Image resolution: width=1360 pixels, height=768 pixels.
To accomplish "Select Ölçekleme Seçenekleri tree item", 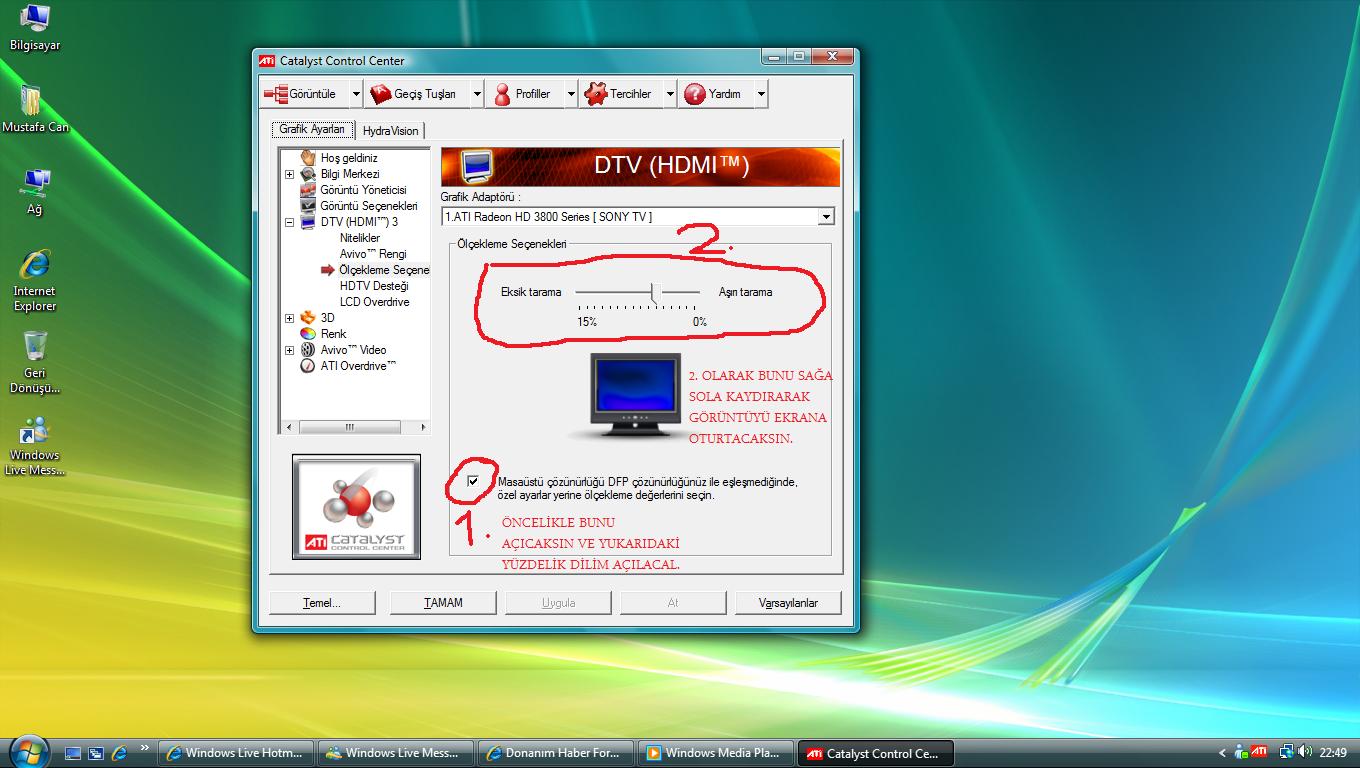I will click(384, 270).
